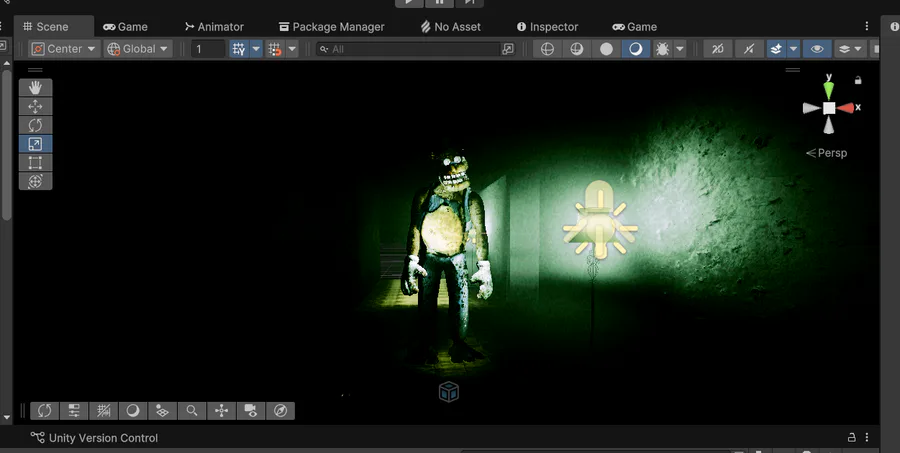Click the Step frame button
Viewport: 900px width, 453px height.
point(470,2)
